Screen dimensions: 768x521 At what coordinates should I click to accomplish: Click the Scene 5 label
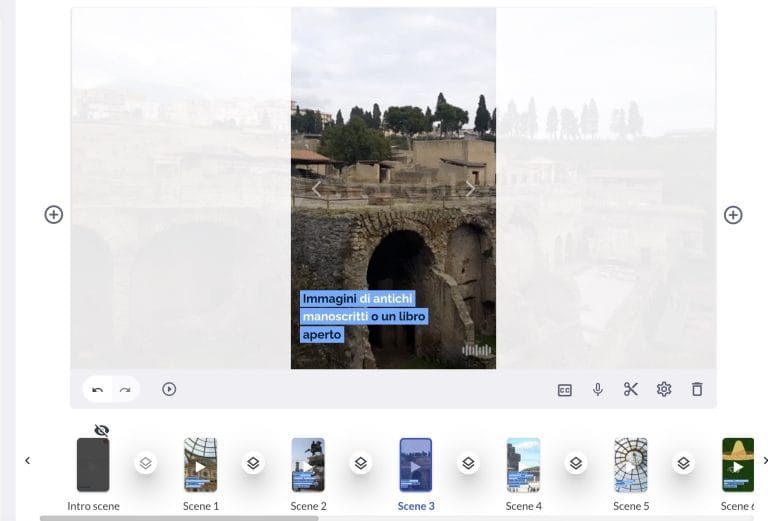(631, 506)
